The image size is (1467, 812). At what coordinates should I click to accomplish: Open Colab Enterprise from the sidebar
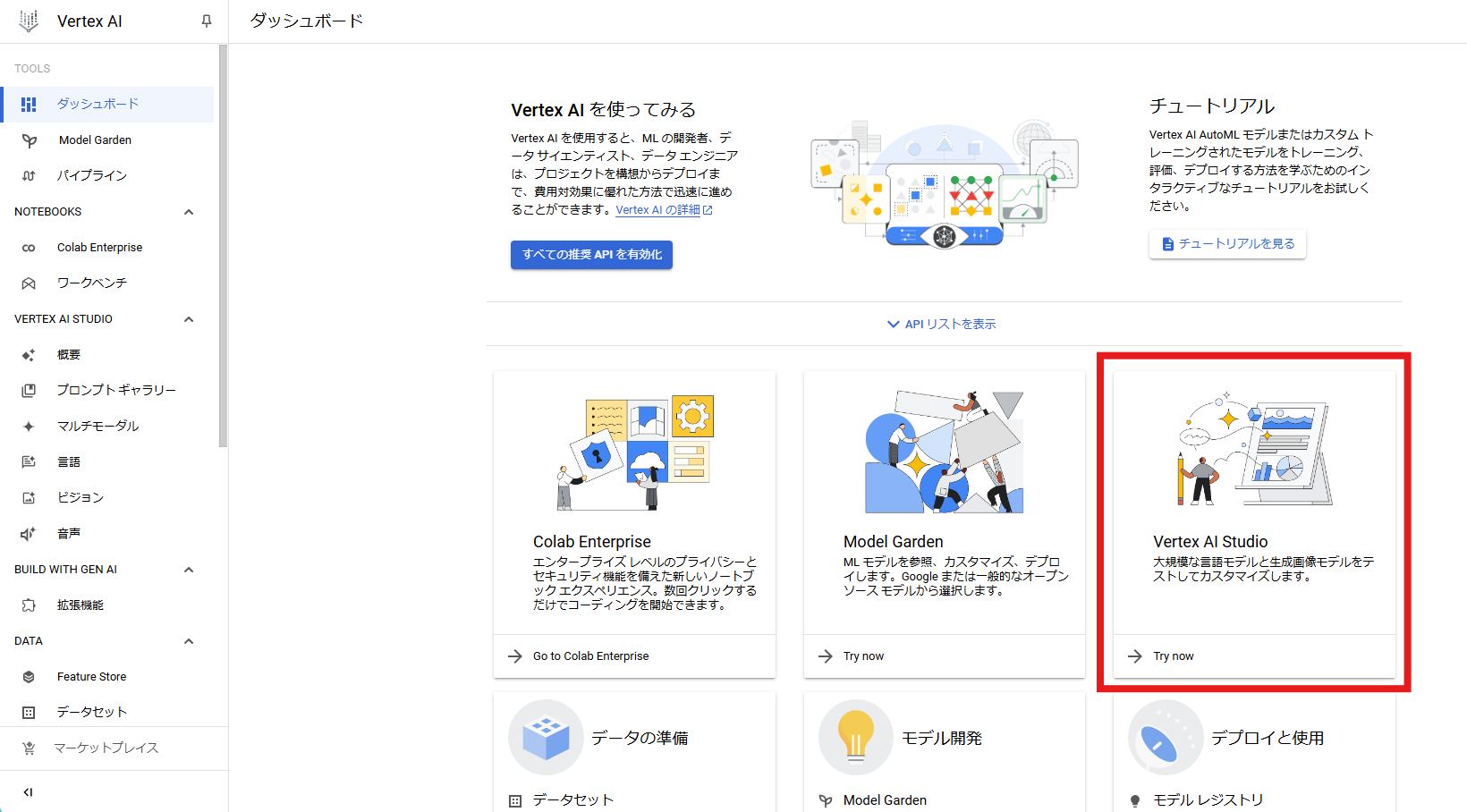click(x=107, y=248)
